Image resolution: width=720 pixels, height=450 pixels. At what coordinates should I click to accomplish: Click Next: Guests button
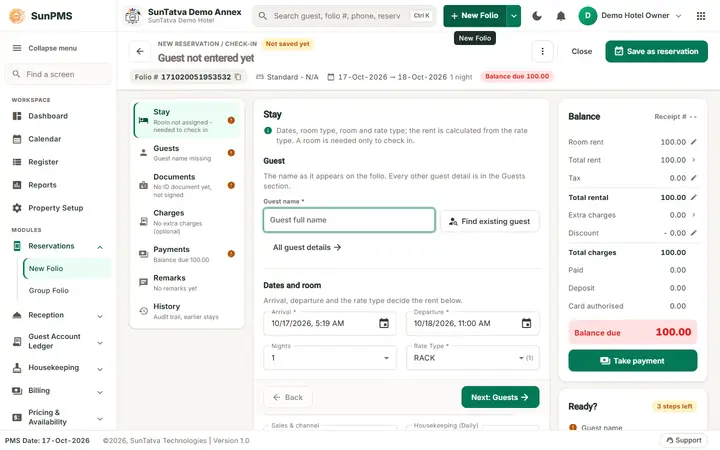[500, 397]
